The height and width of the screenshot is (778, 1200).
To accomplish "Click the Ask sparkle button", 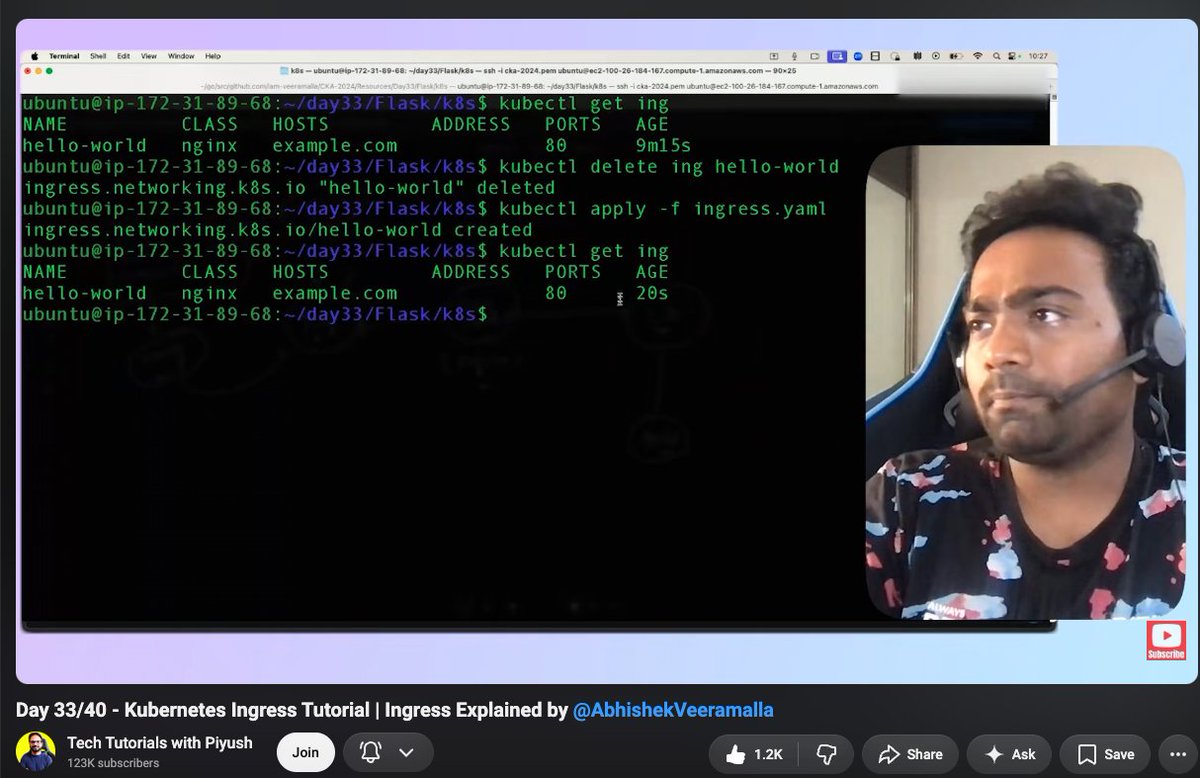I will [x=1009, y=754].
